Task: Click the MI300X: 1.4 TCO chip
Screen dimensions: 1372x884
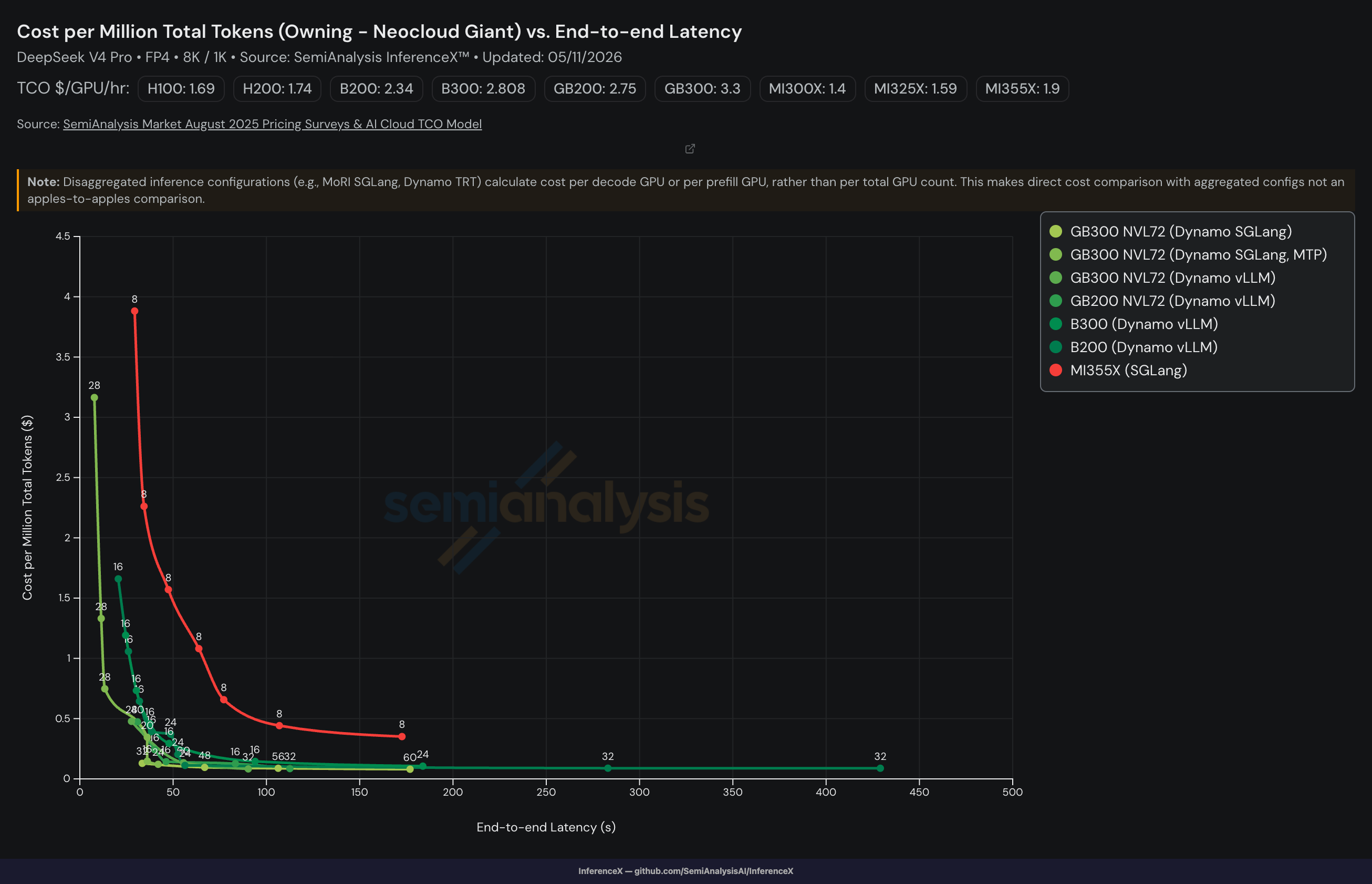Action: tap(807, 88)
